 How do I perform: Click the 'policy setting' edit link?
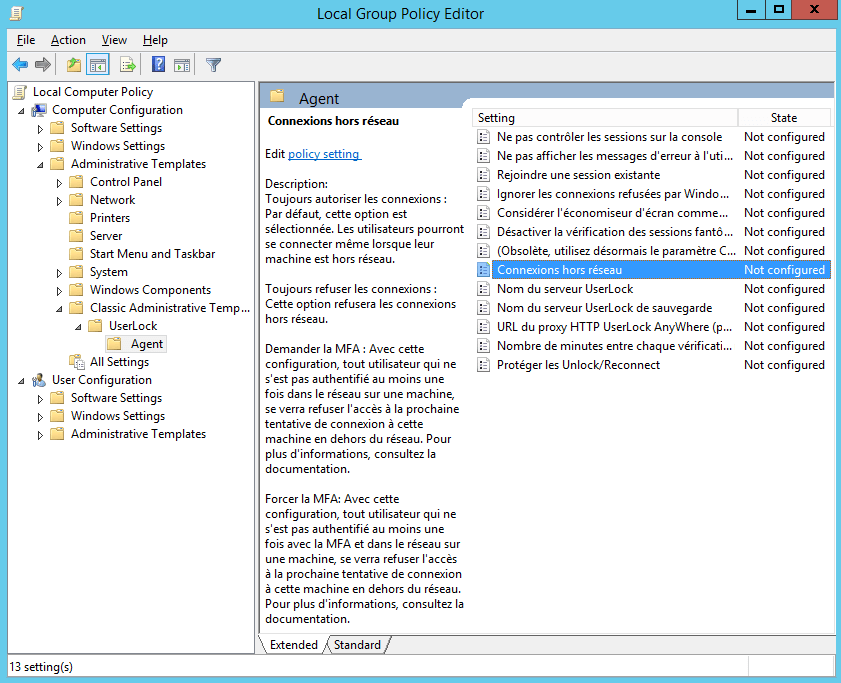coord(324,154)
